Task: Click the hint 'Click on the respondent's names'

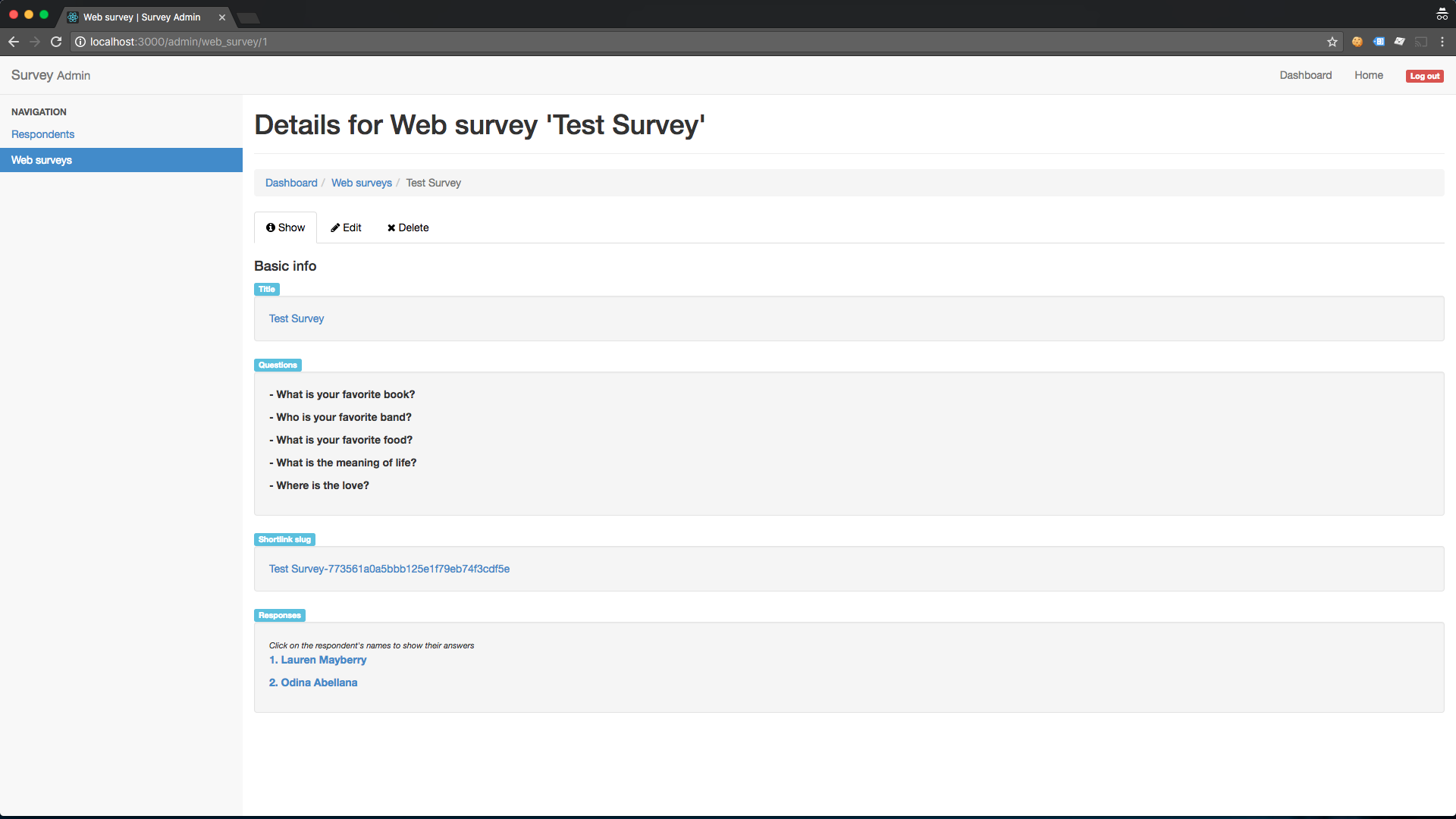Action: click(372, 645)
